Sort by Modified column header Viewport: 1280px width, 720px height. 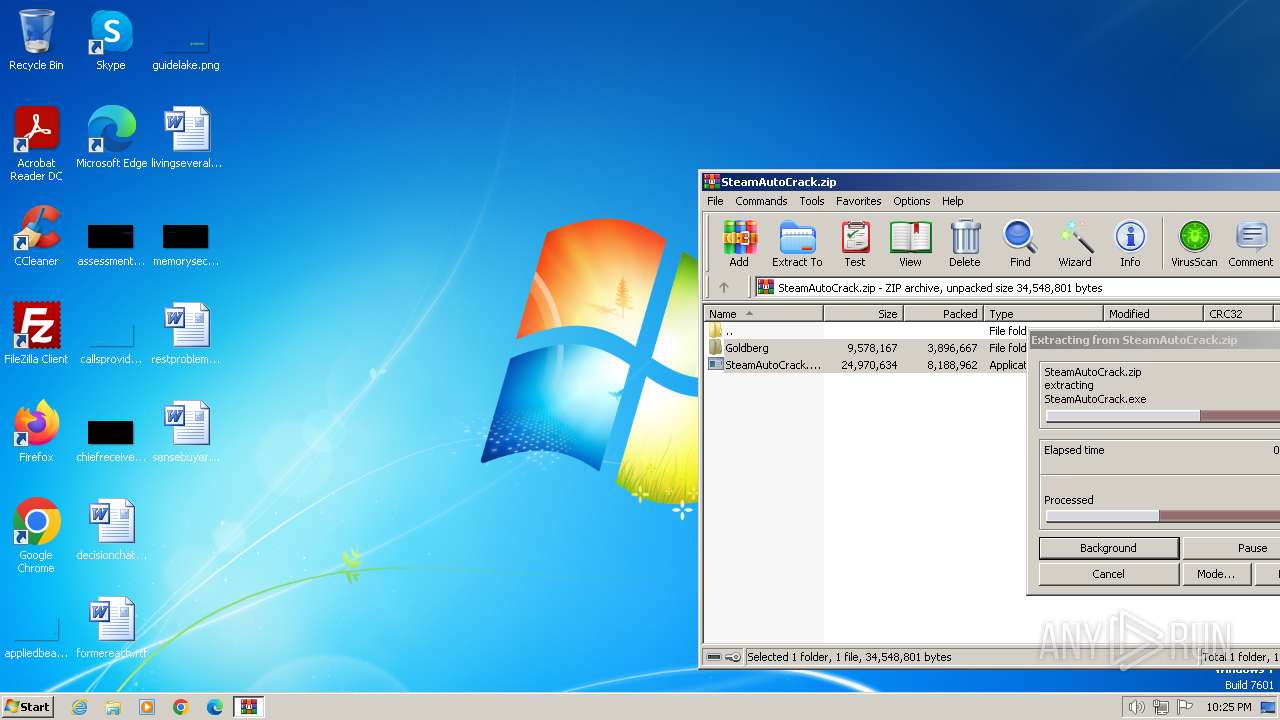[1153, 314]
